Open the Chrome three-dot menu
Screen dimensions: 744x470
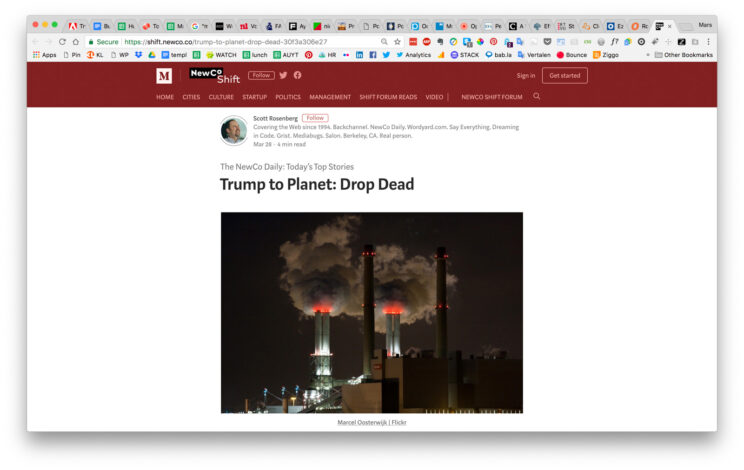709,42
